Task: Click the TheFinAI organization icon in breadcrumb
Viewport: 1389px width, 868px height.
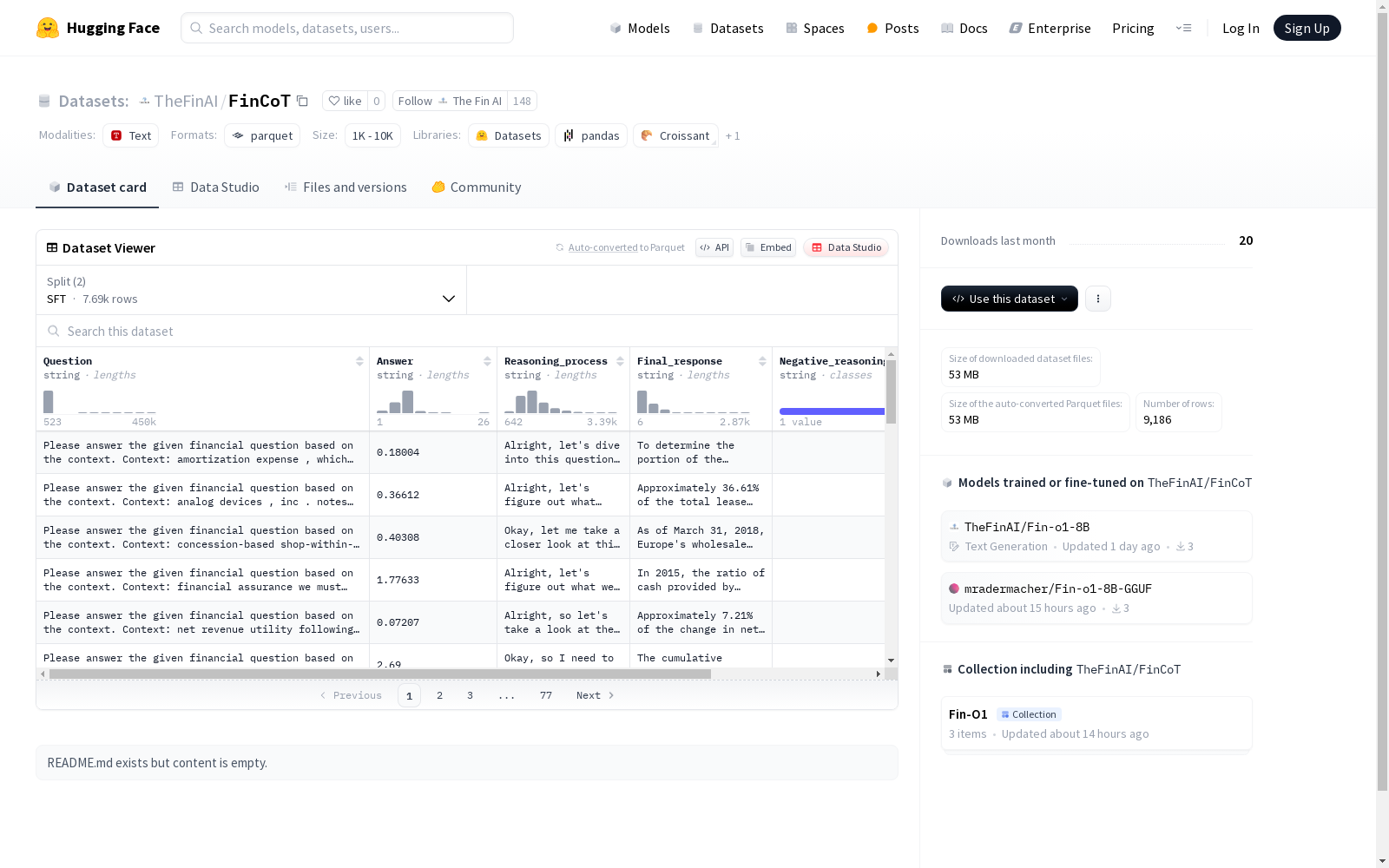Action: tap(145, 101)
